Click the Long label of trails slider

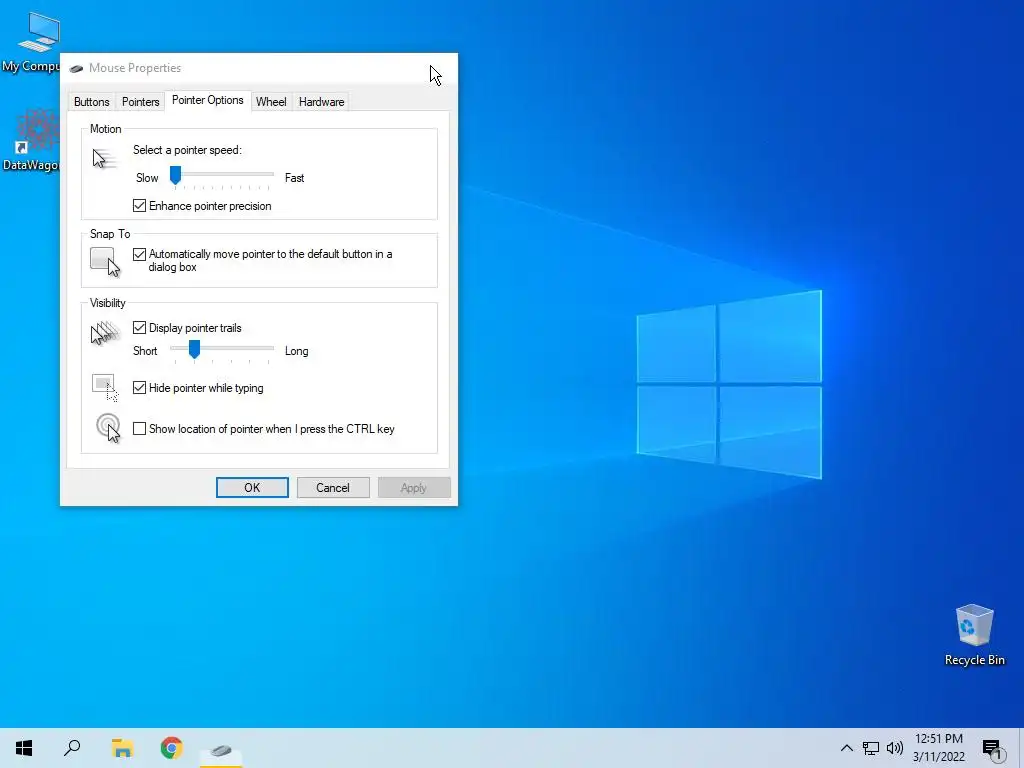point(296,351)
